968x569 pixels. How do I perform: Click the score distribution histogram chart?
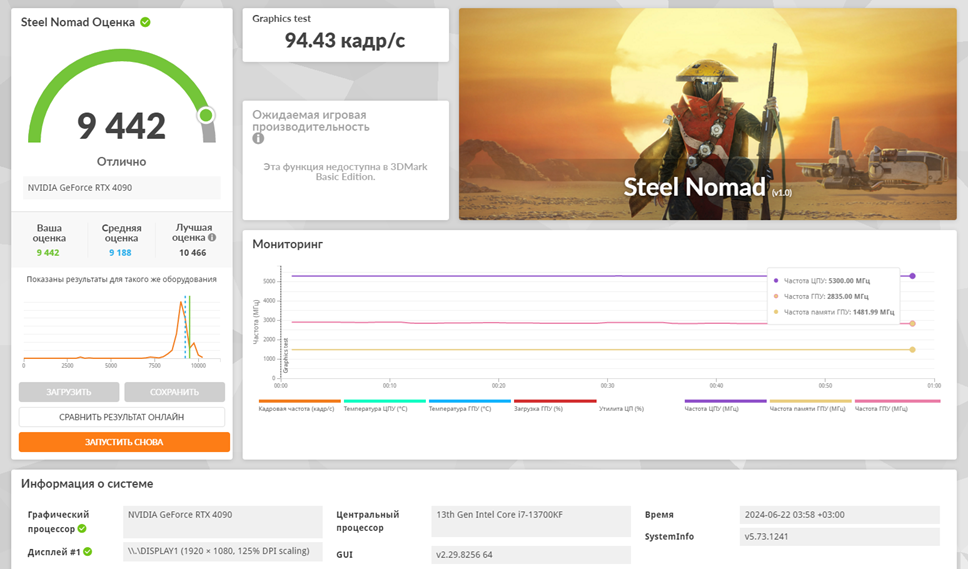click(122, 330)
